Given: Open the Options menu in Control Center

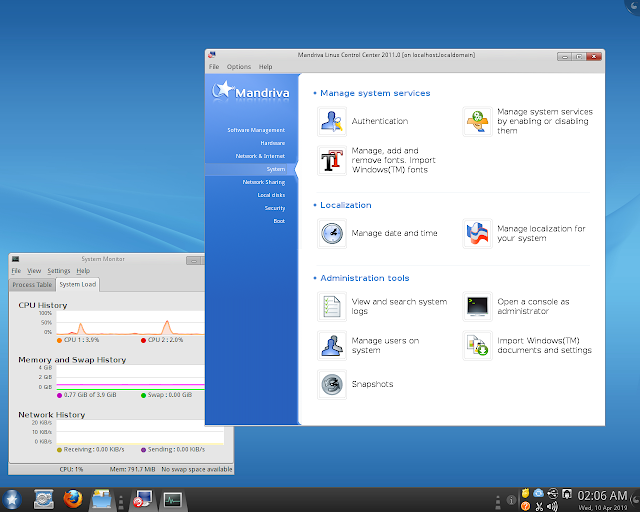Looking at the screenshot, I should point(239,67).
